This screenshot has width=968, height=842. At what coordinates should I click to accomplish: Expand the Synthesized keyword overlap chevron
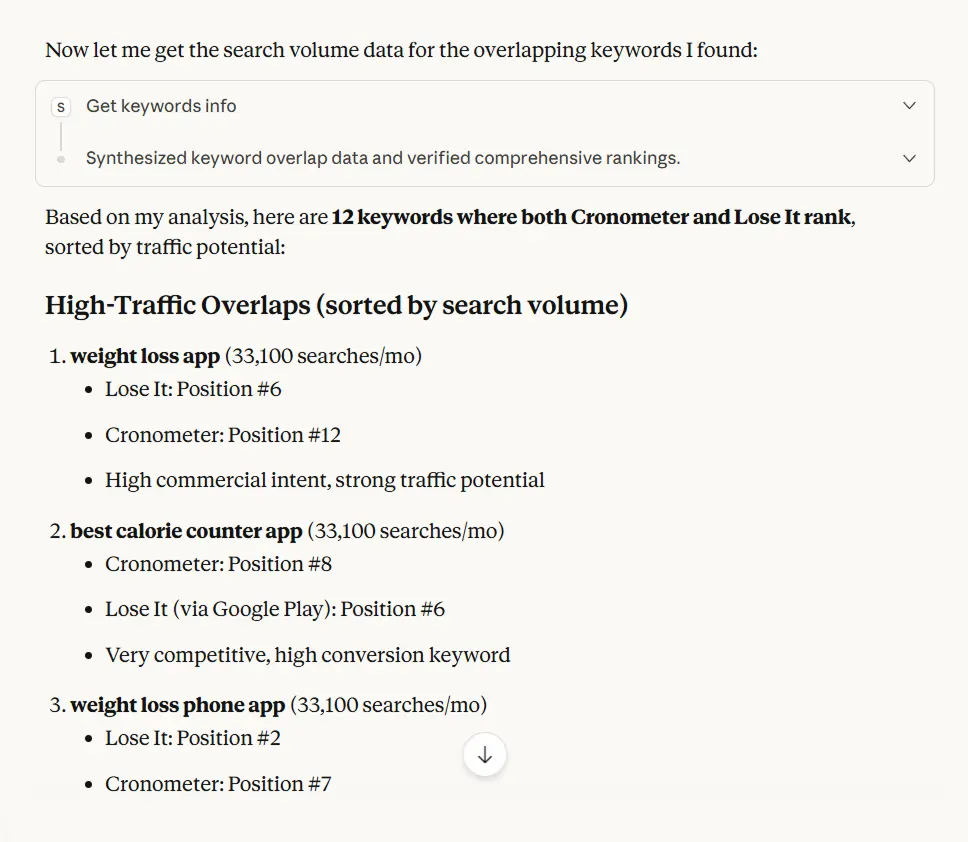909,158
